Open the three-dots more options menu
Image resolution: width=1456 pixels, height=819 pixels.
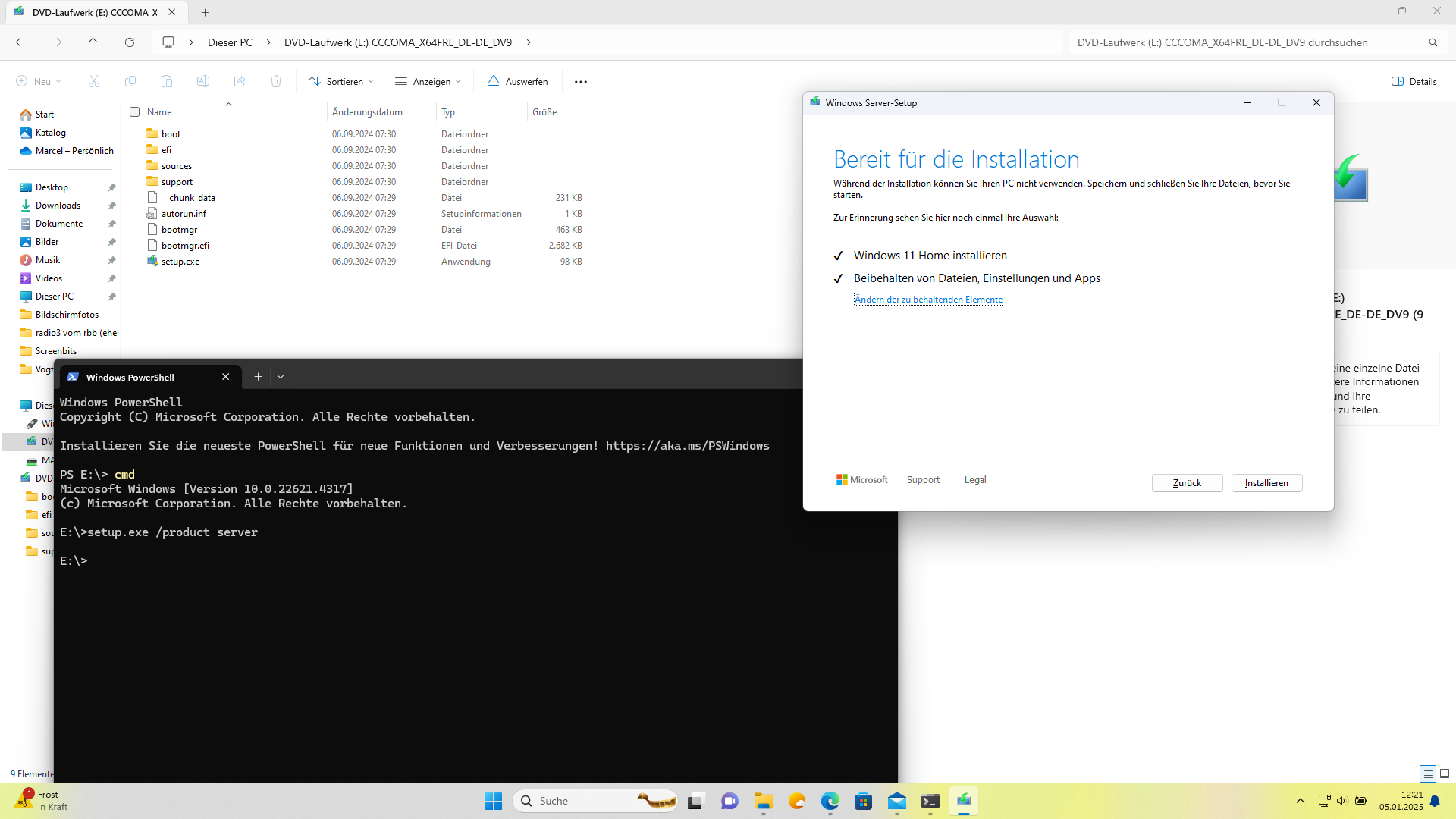coord(581,82)
